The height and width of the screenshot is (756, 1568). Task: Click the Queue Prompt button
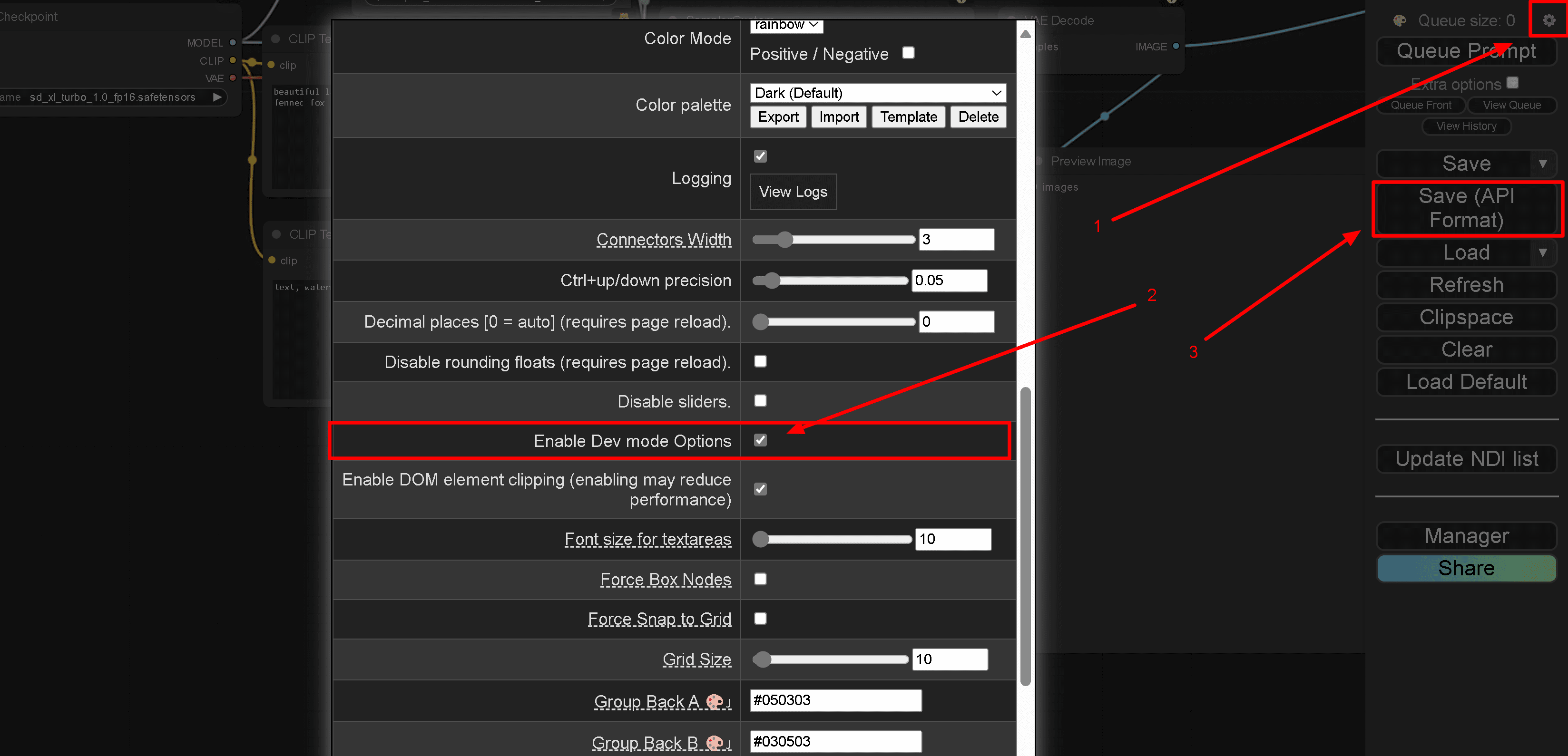point(1466,51)
